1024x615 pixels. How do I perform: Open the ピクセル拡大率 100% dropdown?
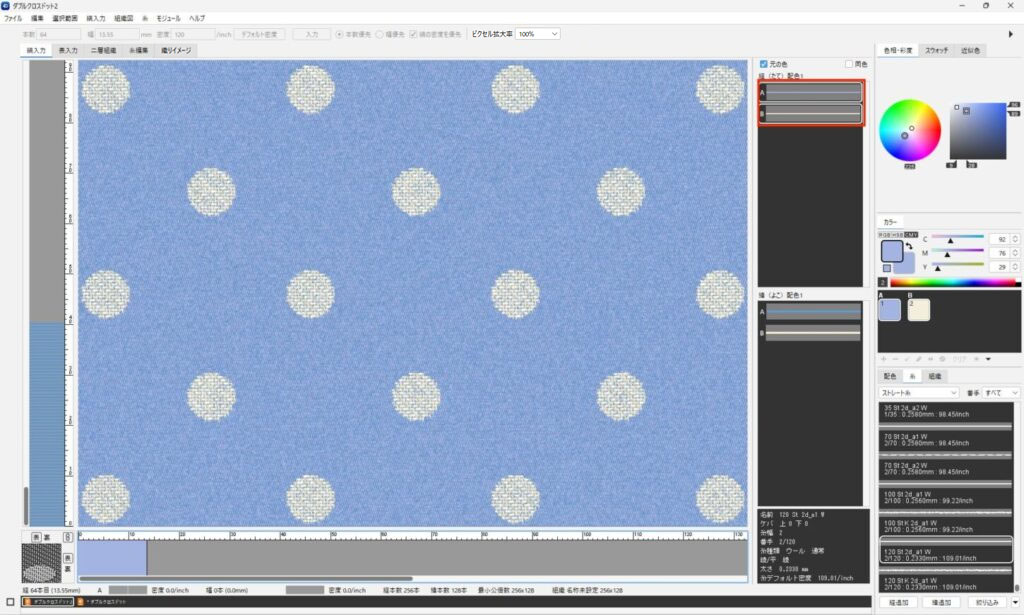[537, 34]
